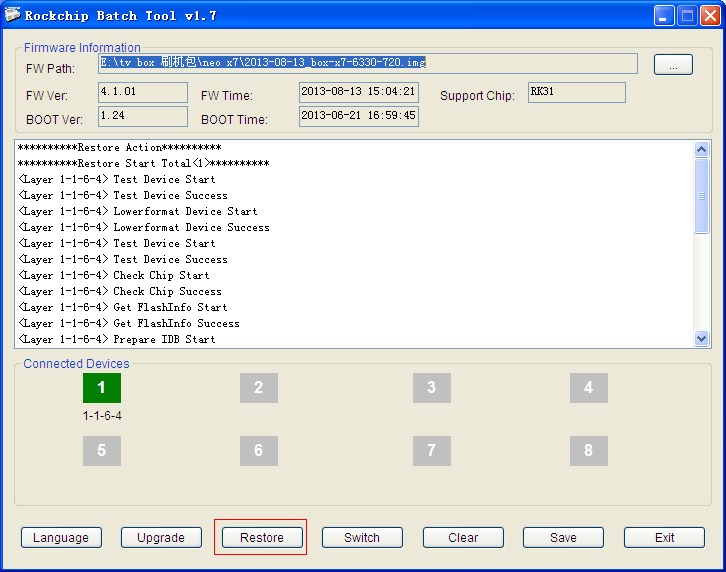
Task: Click the FW Ver field 4.1.01
Action: [x=143, y=92]
